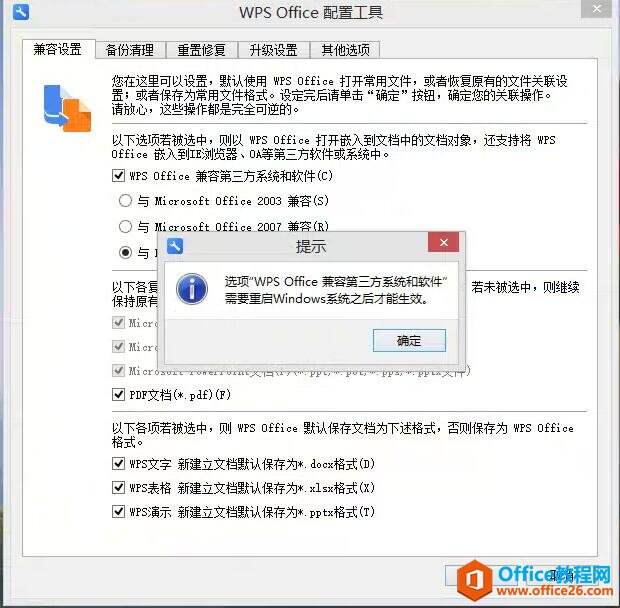Click the third selected compatibility radio button
Viewport: 620px width, 608px height.
[x=125, y=252]
